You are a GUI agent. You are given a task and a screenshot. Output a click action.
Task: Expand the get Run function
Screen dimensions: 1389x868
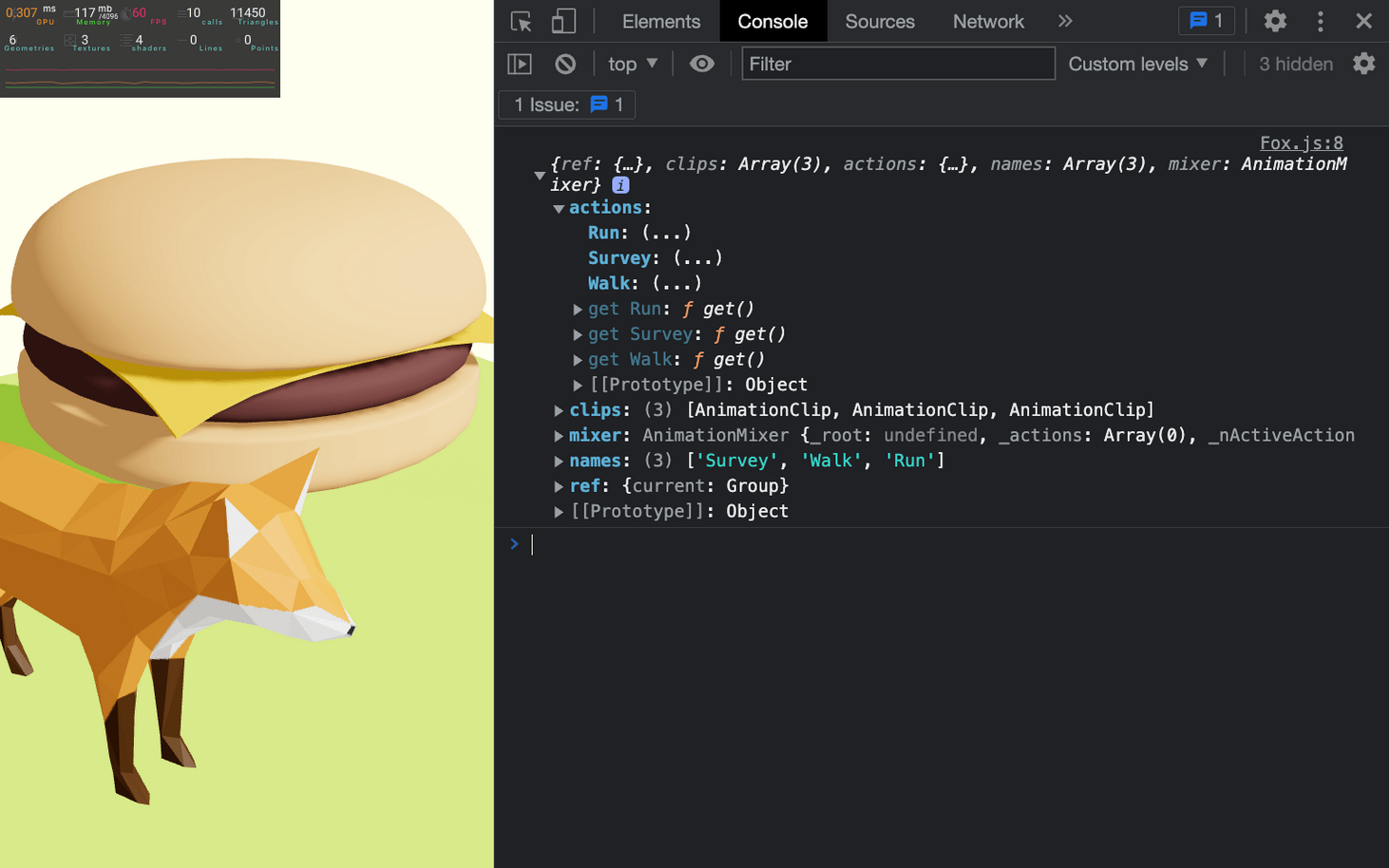click(x=577, y=310)
